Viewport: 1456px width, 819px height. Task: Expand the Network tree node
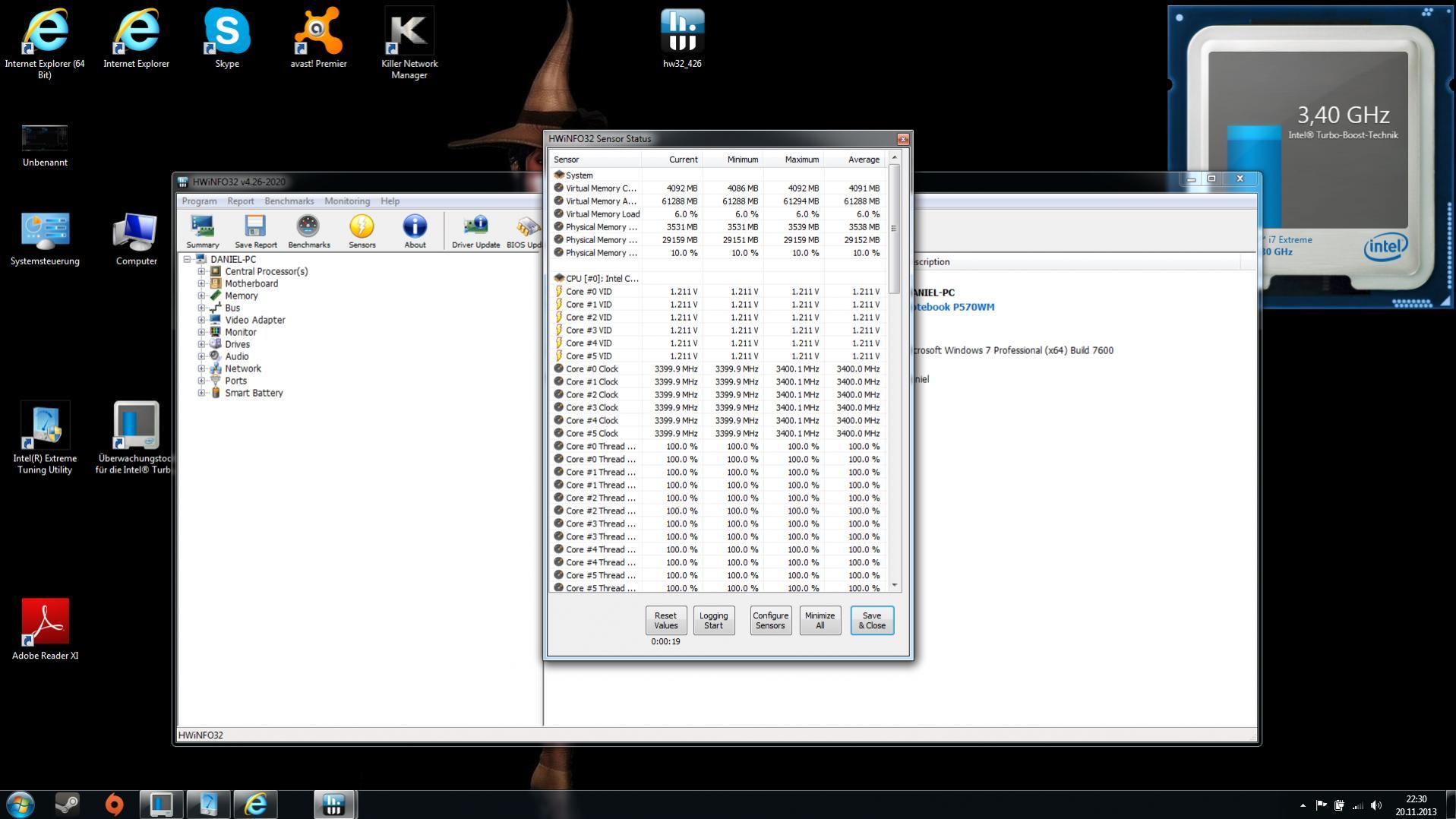(201, 368)
